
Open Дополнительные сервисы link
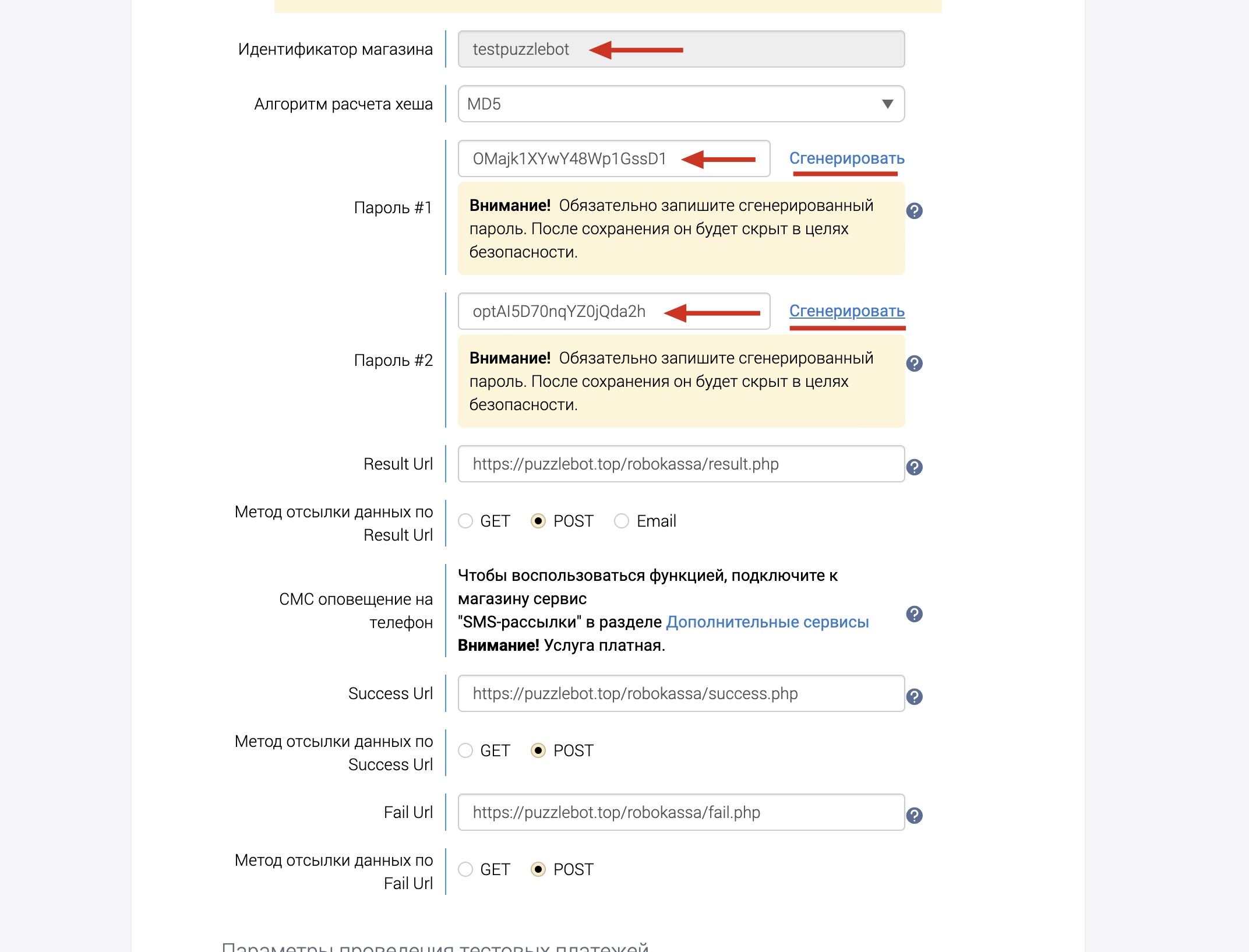pyautogui.click(x=767, y=622)
